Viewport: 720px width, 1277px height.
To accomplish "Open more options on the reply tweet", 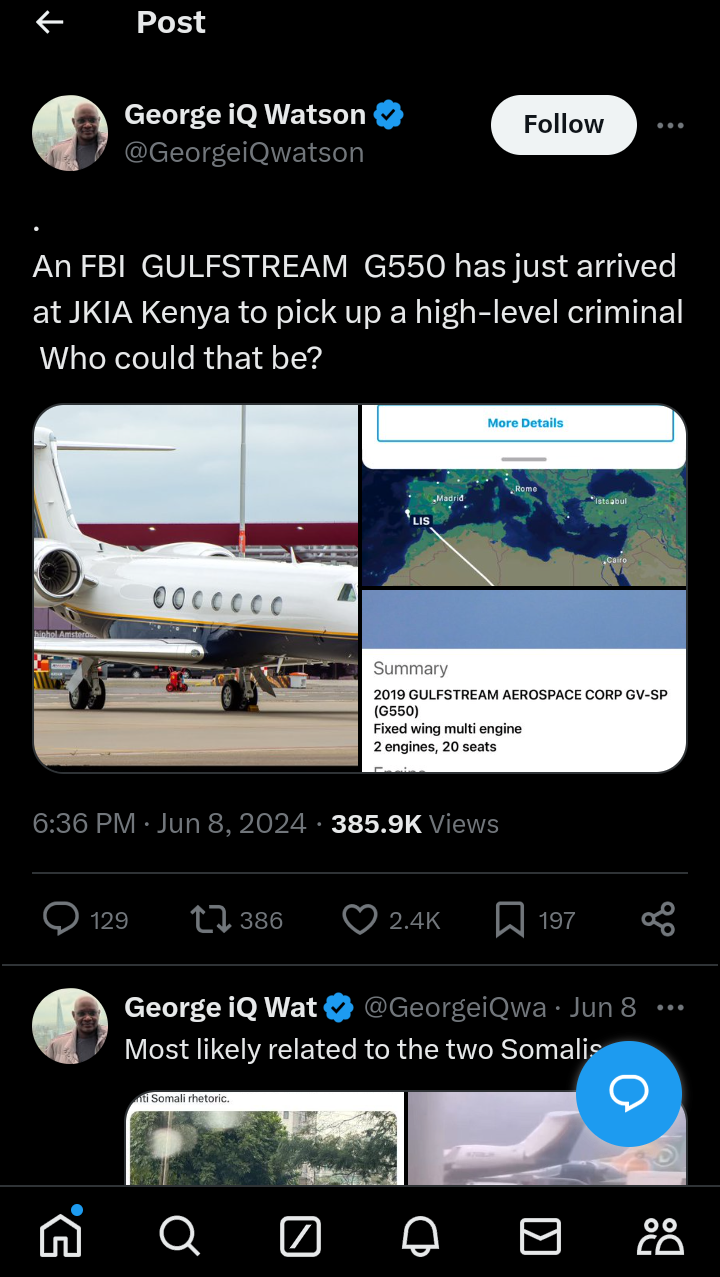I will tap(670, 1008).
